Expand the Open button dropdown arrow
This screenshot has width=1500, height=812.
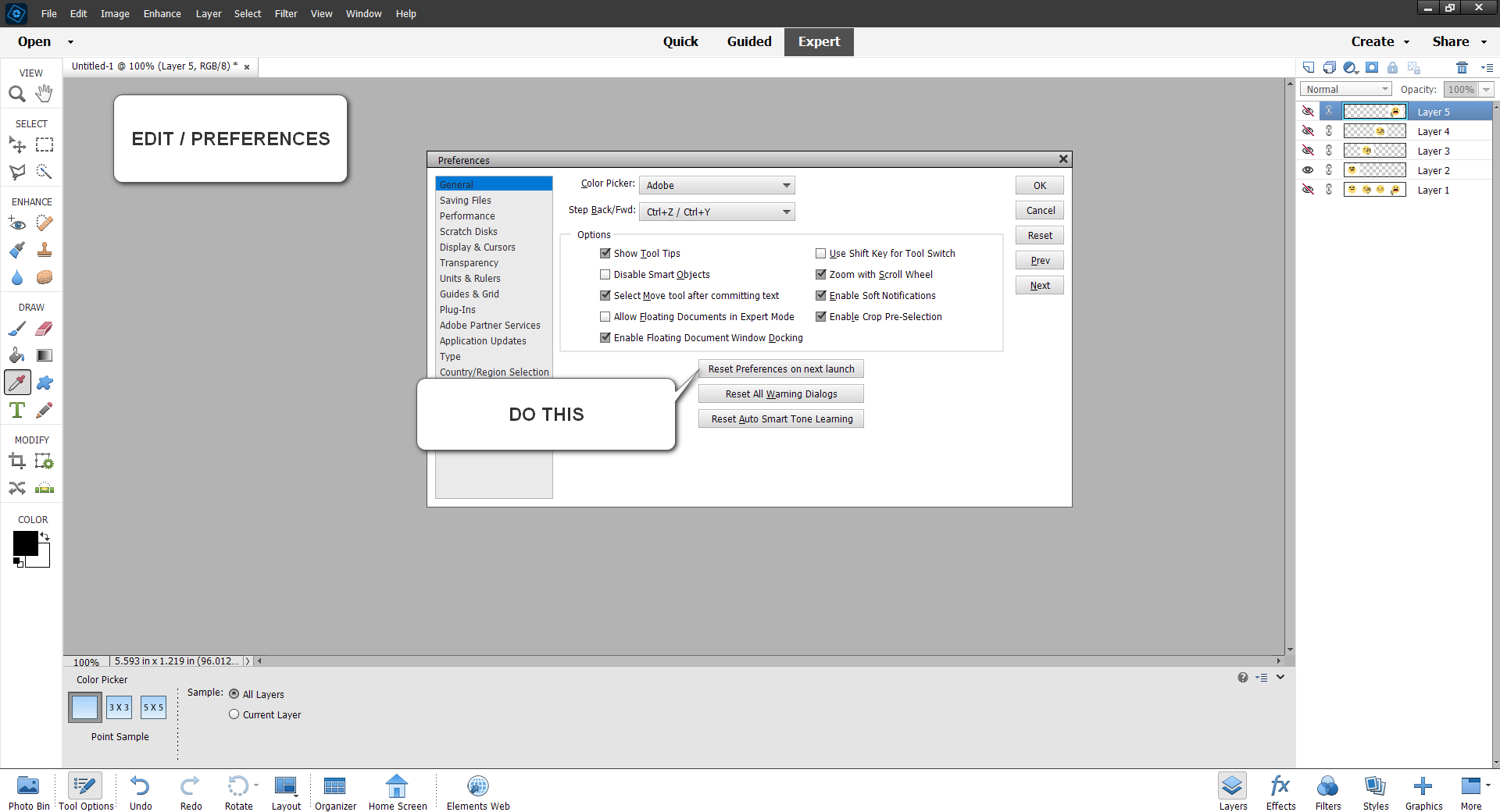click(x=70, y=41)
